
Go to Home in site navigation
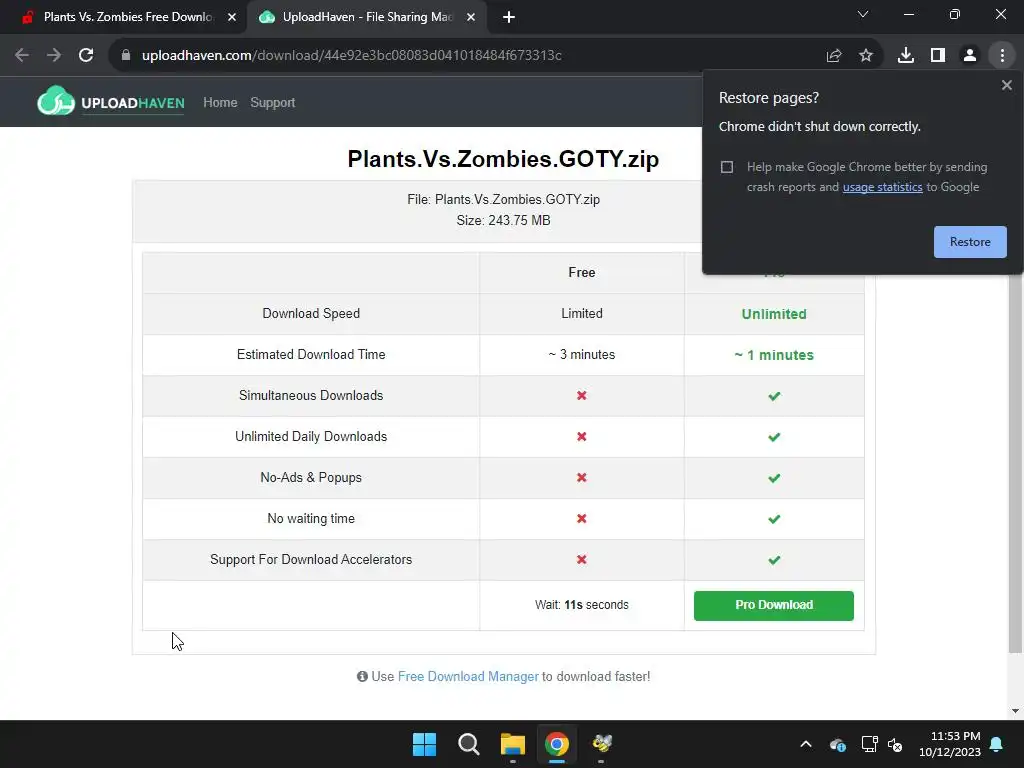click(x=220, y=103)
